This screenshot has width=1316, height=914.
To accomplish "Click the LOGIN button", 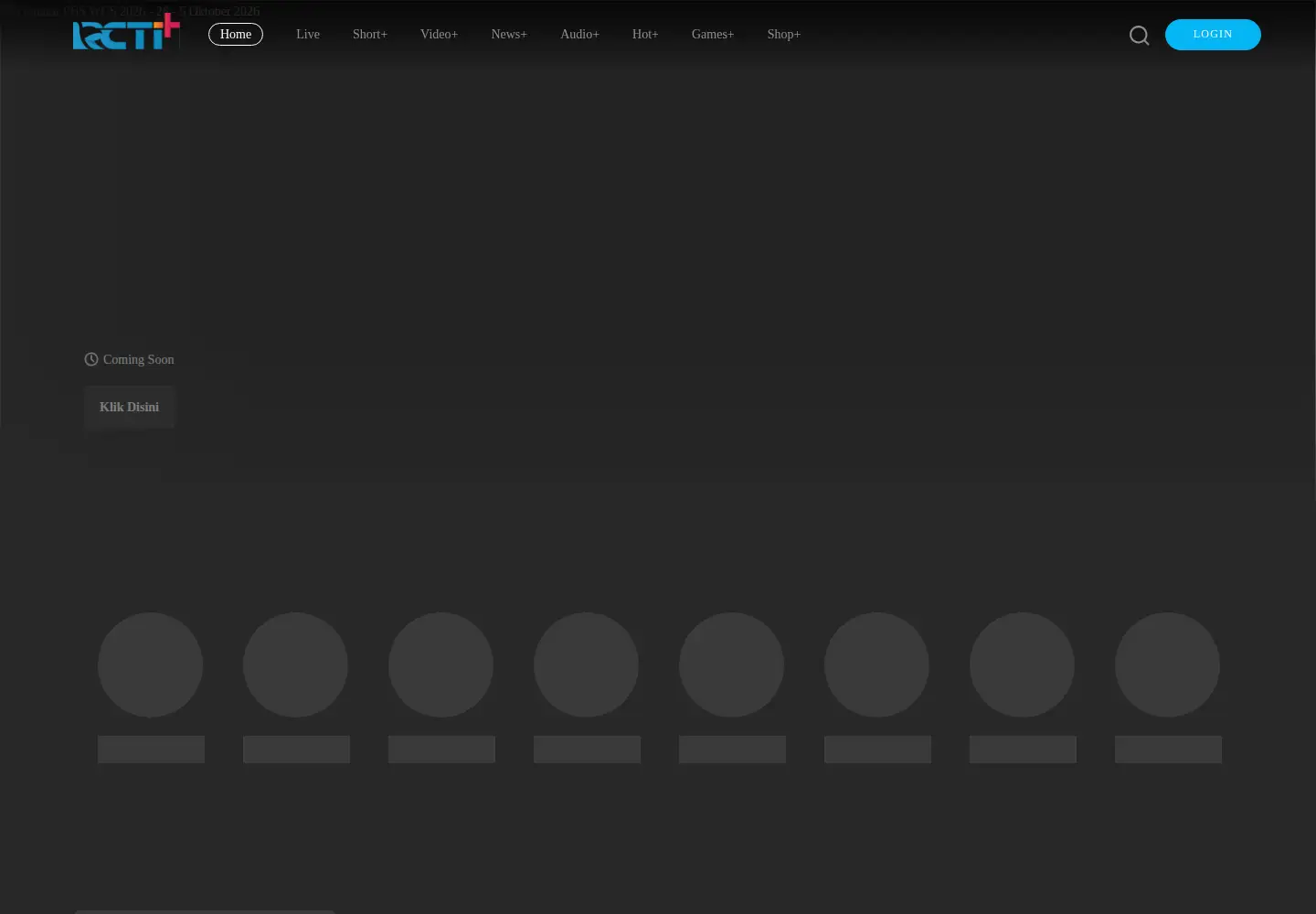I will (1213, 35).
